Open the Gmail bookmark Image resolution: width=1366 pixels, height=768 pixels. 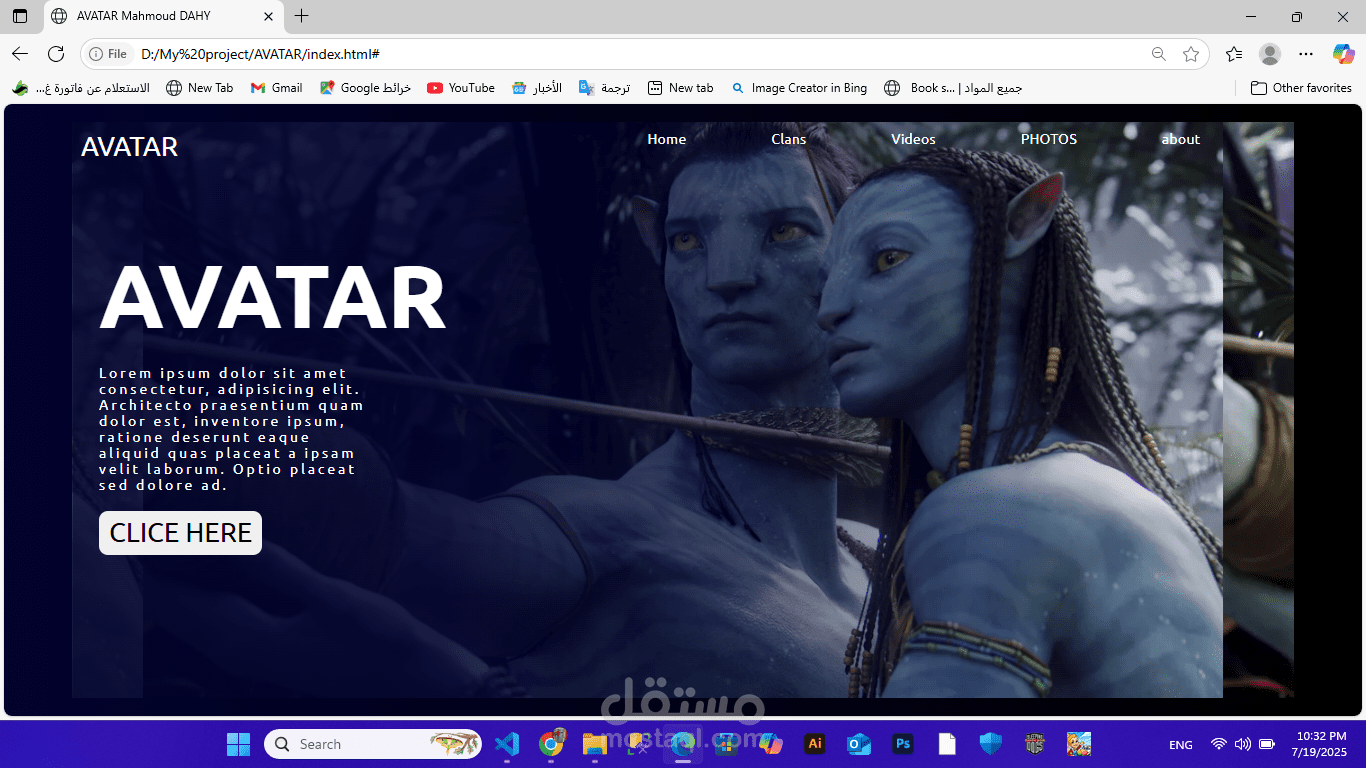click(x=276, y=88)
